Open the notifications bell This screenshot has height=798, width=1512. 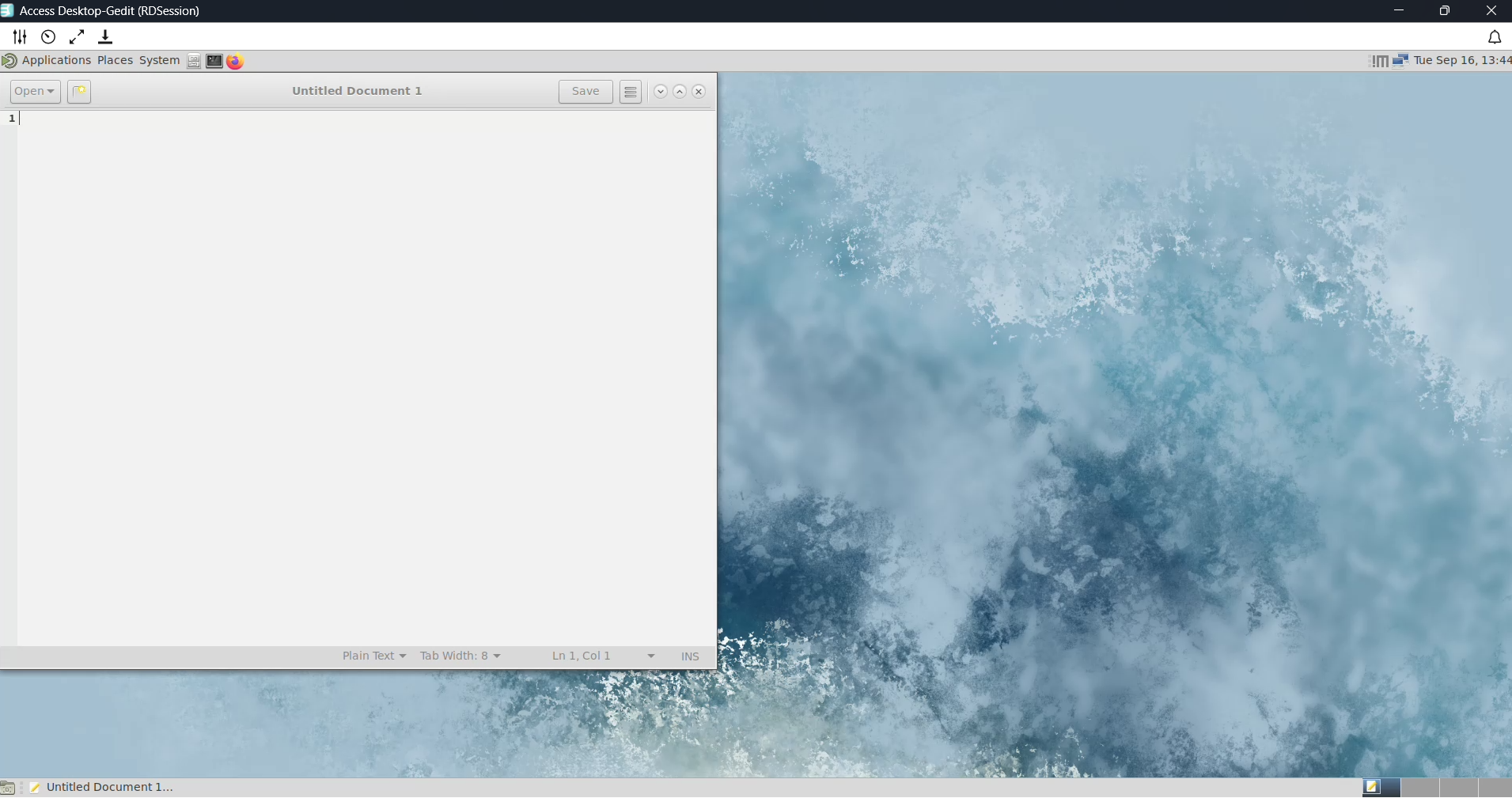pyautogui.click(x=1495, y=37)
